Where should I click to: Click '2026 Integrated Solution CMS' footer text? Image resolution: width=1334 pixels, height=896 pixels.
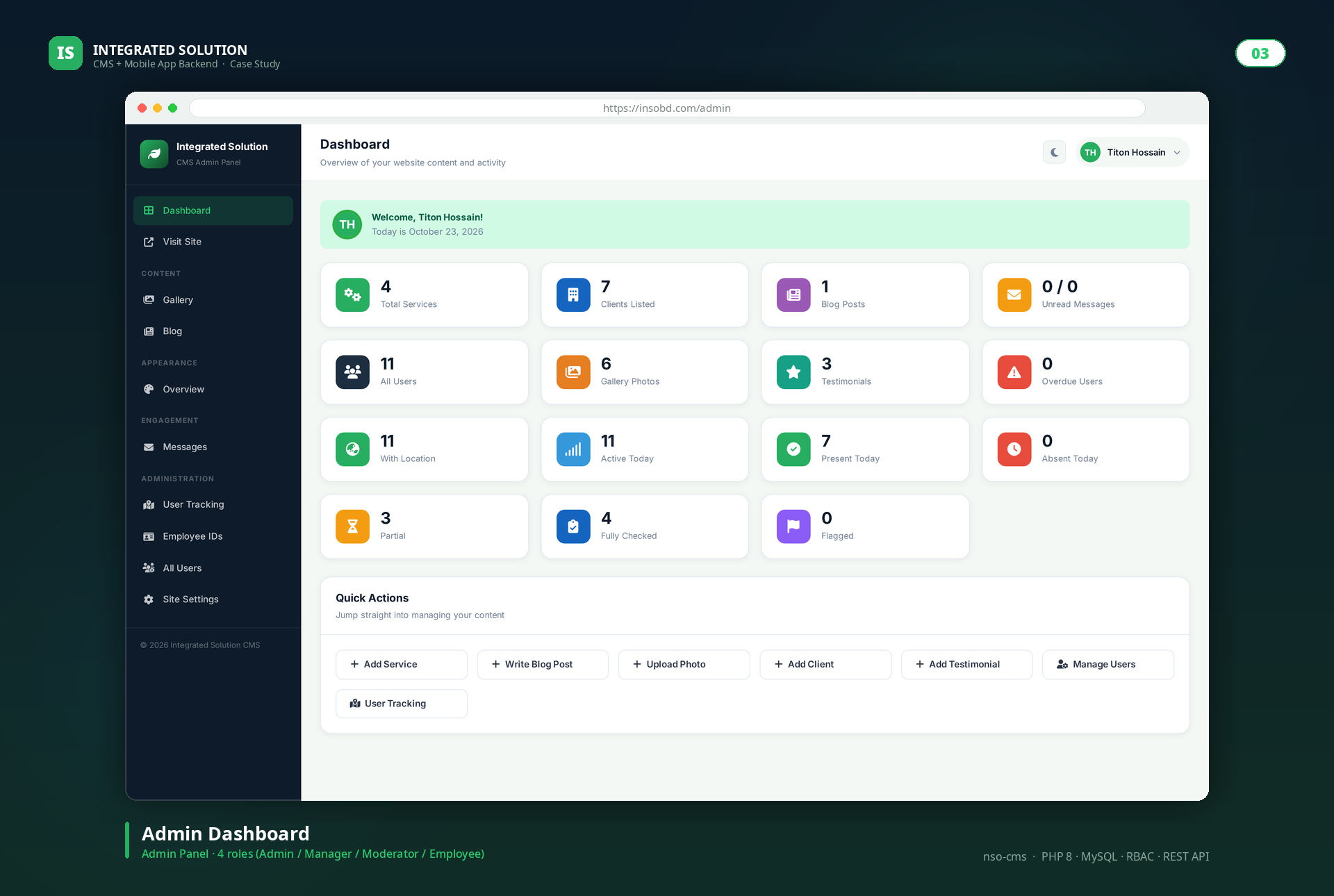tap(200, 645)
